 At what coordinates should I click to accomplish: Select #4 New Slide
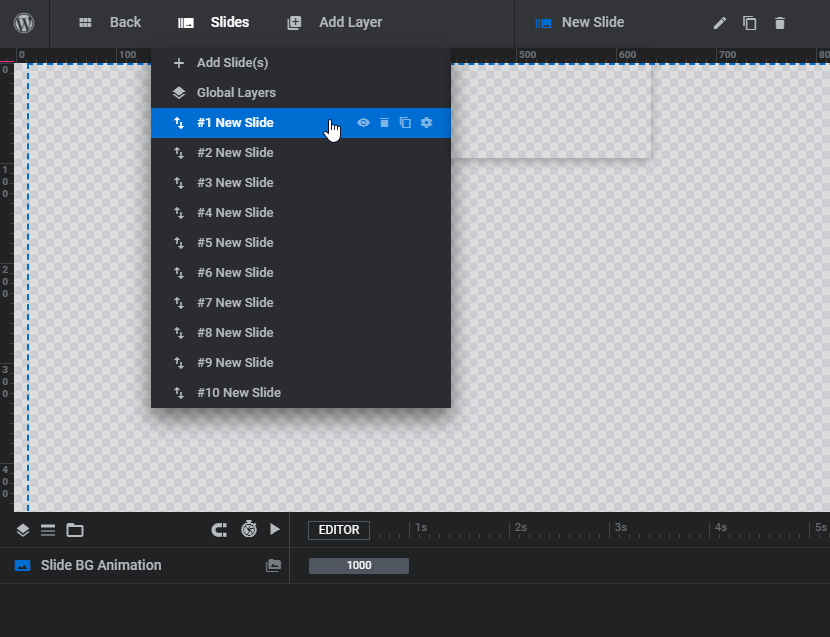pyautogui.click(x=301, y=213)
